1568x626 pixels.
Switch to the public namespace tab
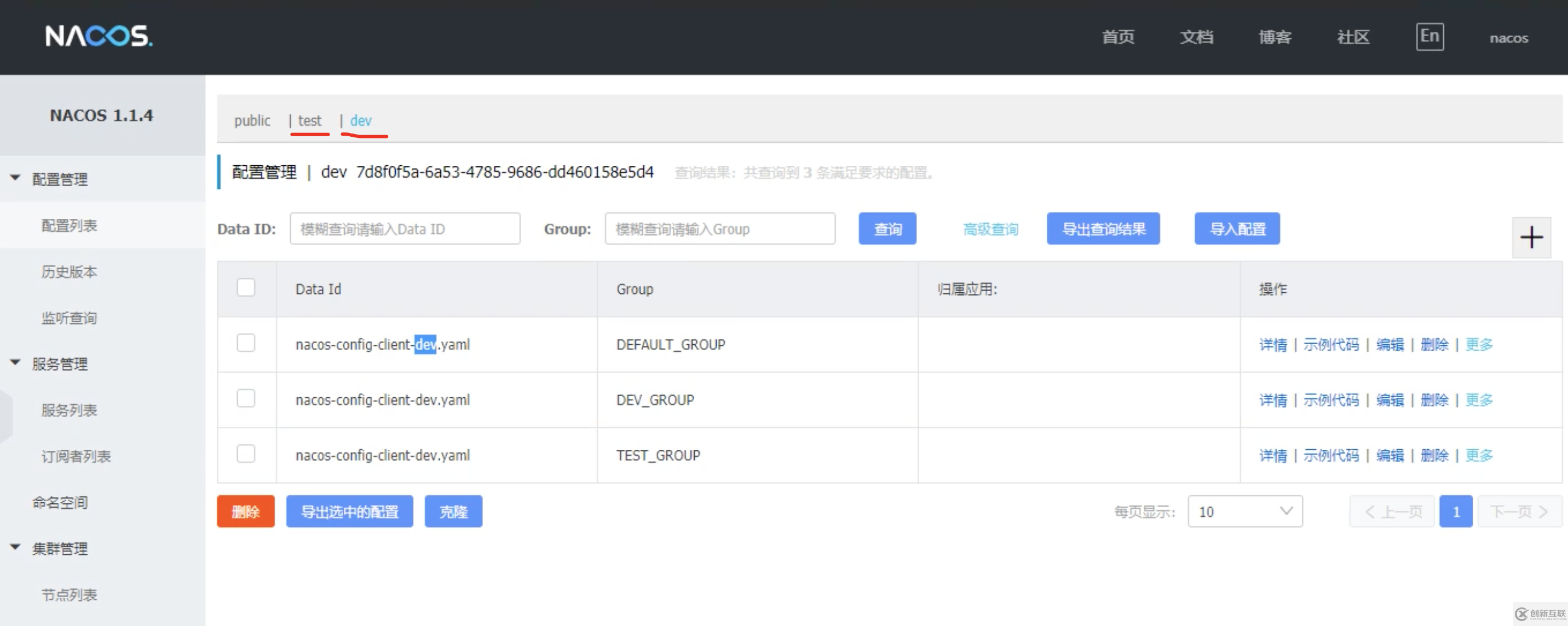(x=252, y=120)
